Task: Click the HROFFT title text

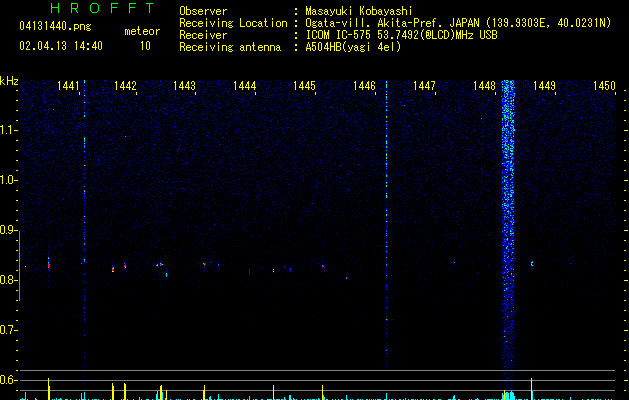Action: (x=103, y=8)
